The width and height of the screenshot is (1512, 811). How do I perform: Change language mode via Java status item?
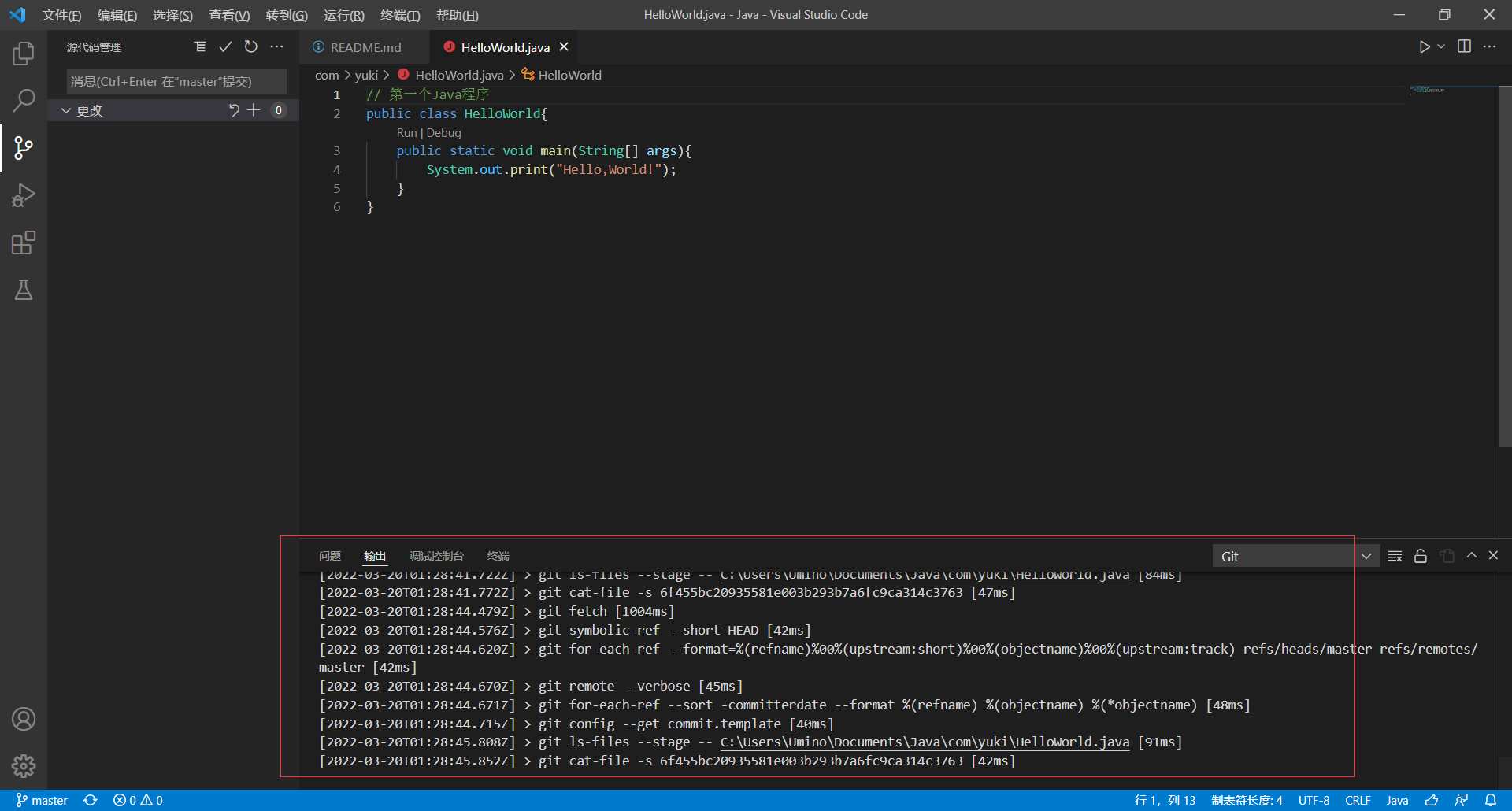(1397, 800)
